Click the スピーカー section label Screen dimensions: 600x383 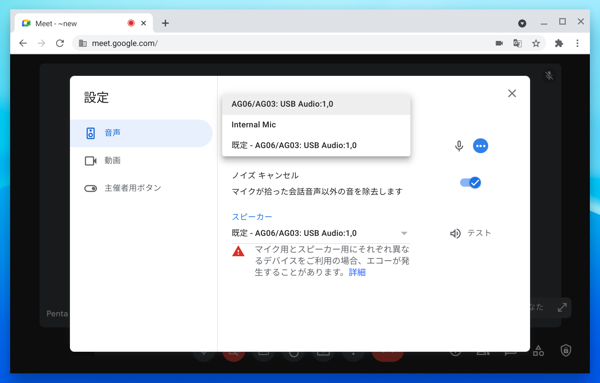coord(252,217)
